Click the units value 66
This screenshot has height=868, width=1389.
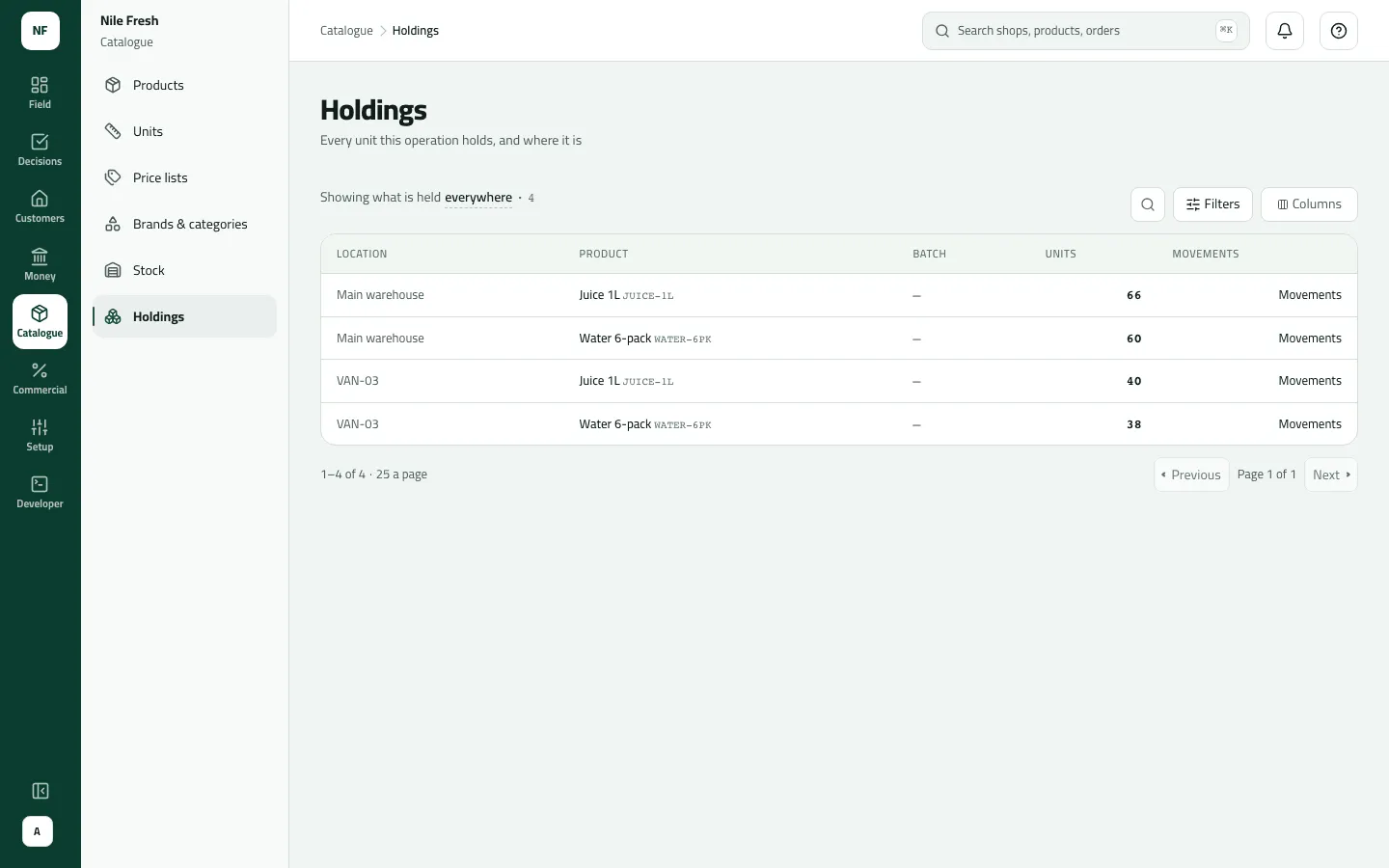click(x=1134, y=295)
